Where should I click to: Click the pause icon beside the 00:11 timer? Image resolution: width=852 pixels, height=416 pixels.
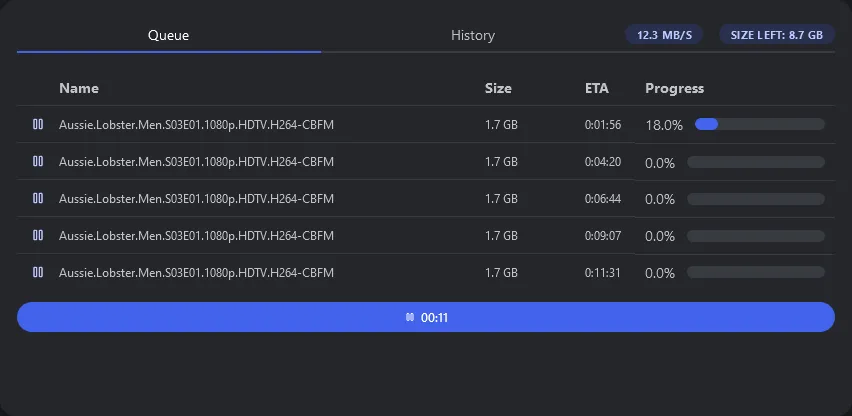tap(410, 318)
